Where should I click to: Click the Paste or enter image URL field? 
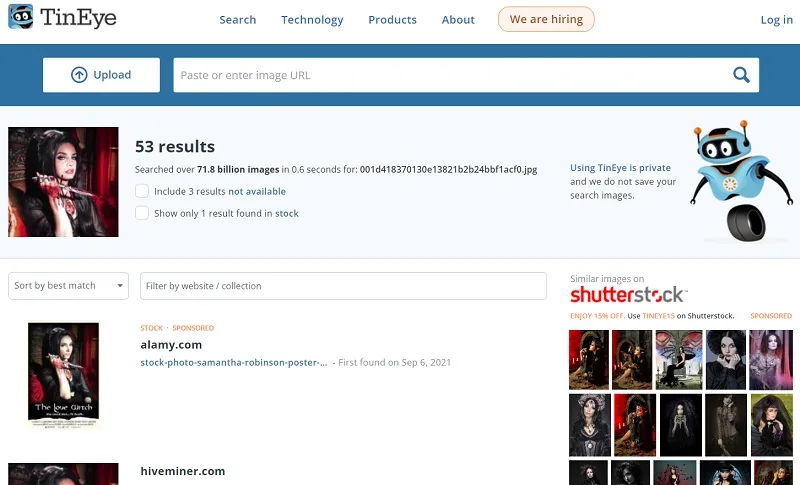pyautogui.click(x=452, y=75)
